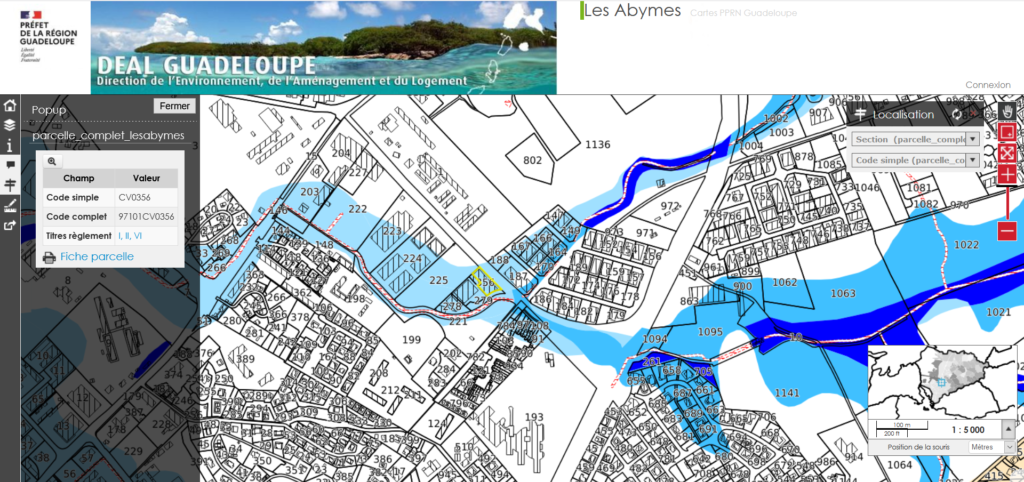Click parcel 199 on the map

411,340
